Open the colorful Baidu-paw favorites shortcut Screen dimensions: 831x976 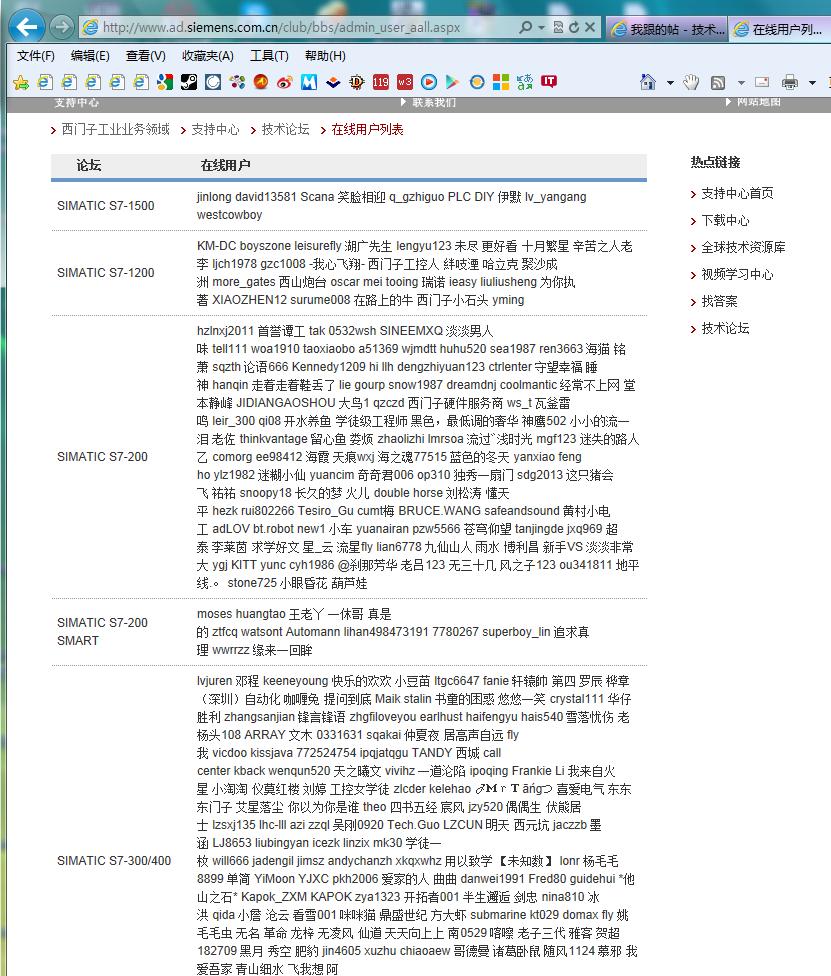(x=237, y=82)
